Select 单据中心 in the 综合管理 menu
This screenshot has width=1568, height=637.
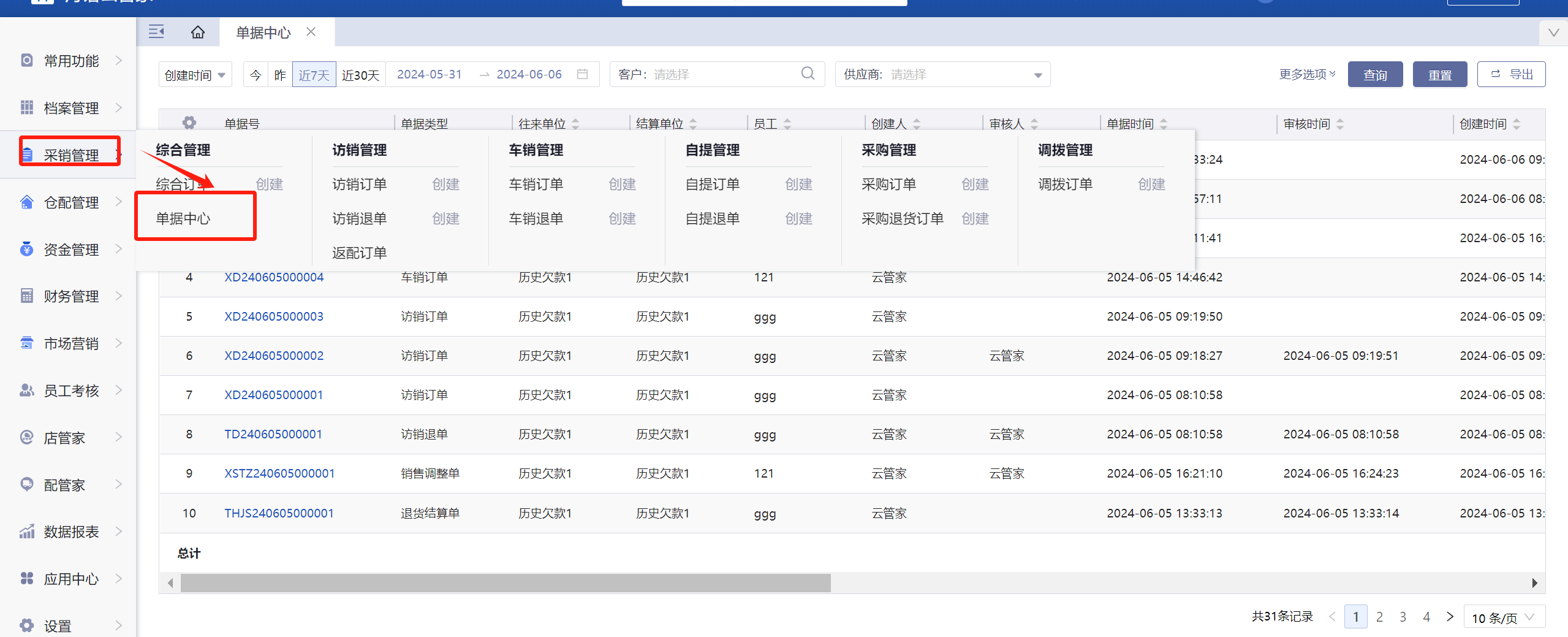(x=183, y=218)
